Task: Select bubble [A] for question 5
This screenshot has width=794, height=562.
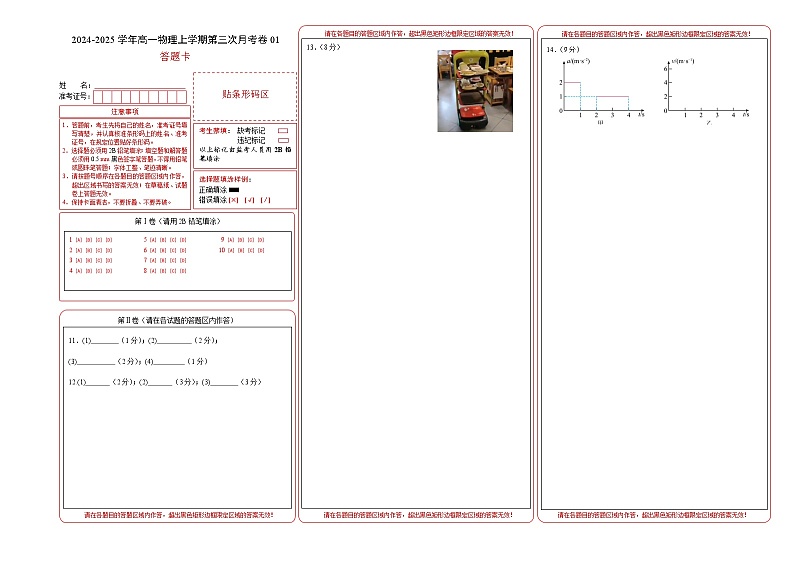Action: [153, 240]
